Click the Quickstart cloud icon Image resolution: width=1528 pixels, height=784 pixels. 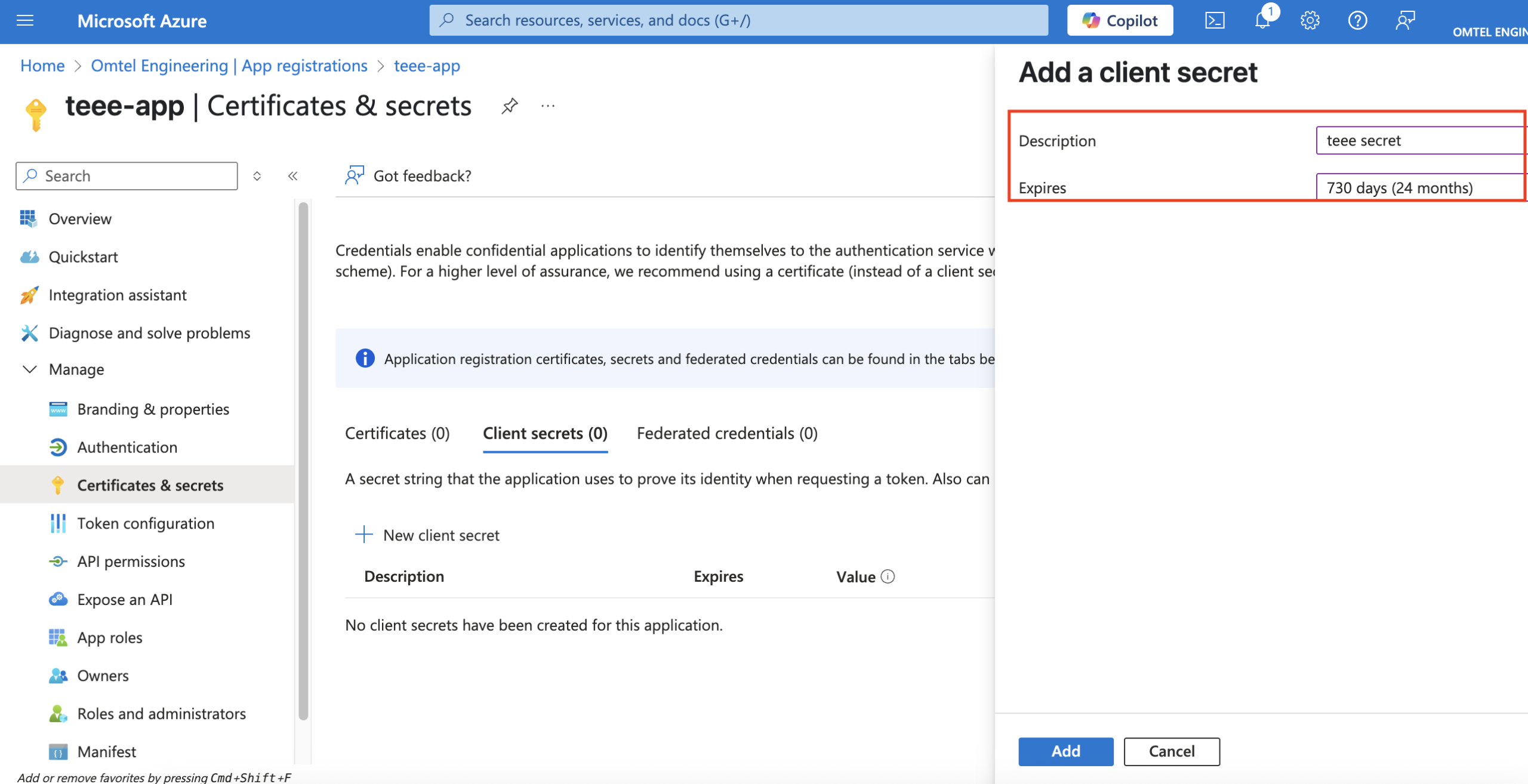click(x=29, y=257)
